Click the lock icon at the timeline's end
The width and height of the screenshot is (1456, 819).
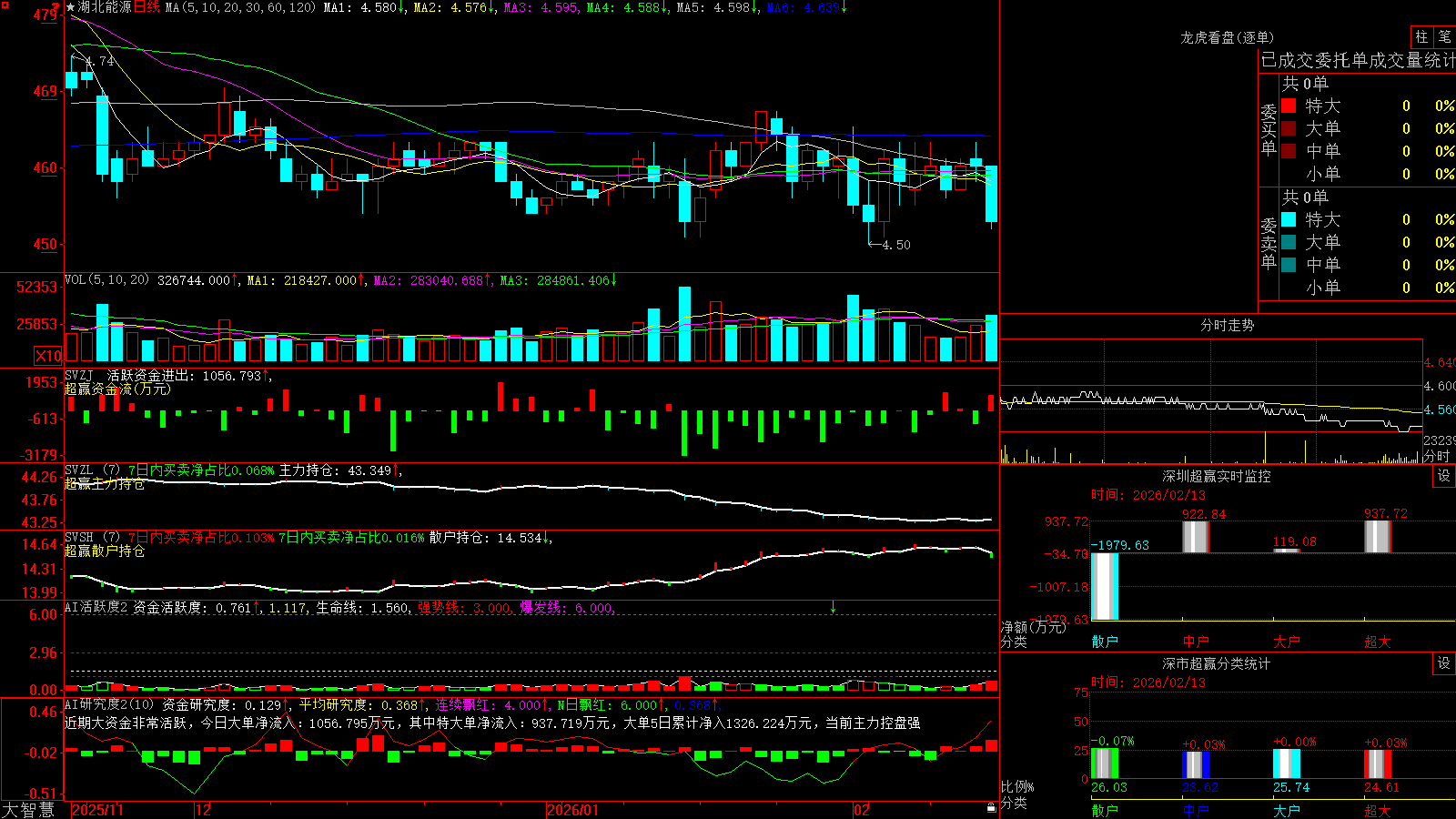991,808
